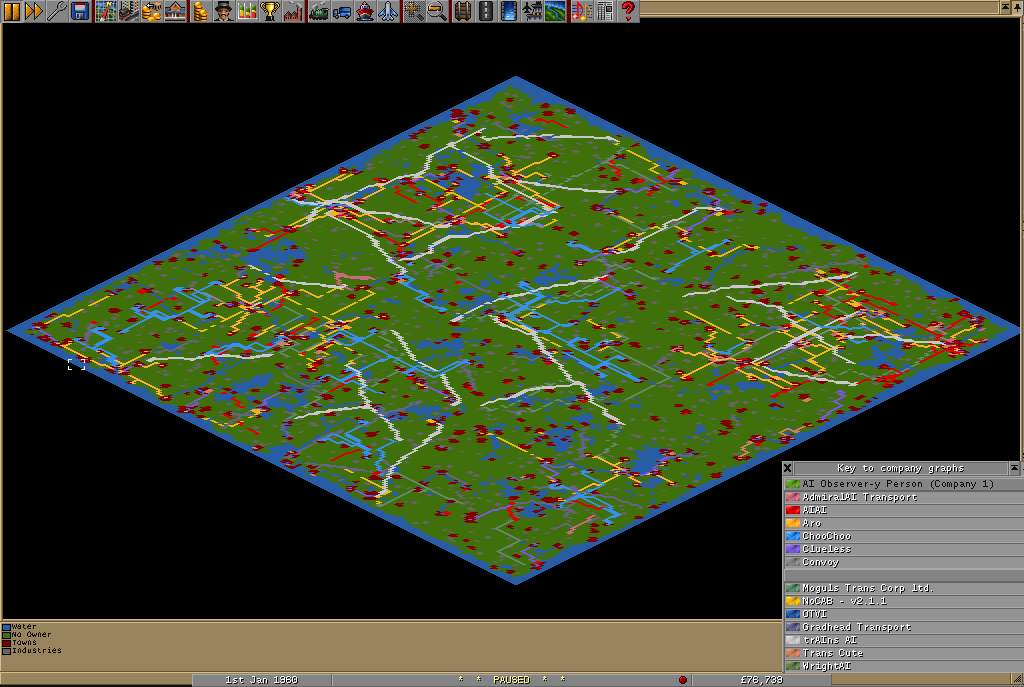
Task: Click the company money £76,738
Action: (761, 680)
